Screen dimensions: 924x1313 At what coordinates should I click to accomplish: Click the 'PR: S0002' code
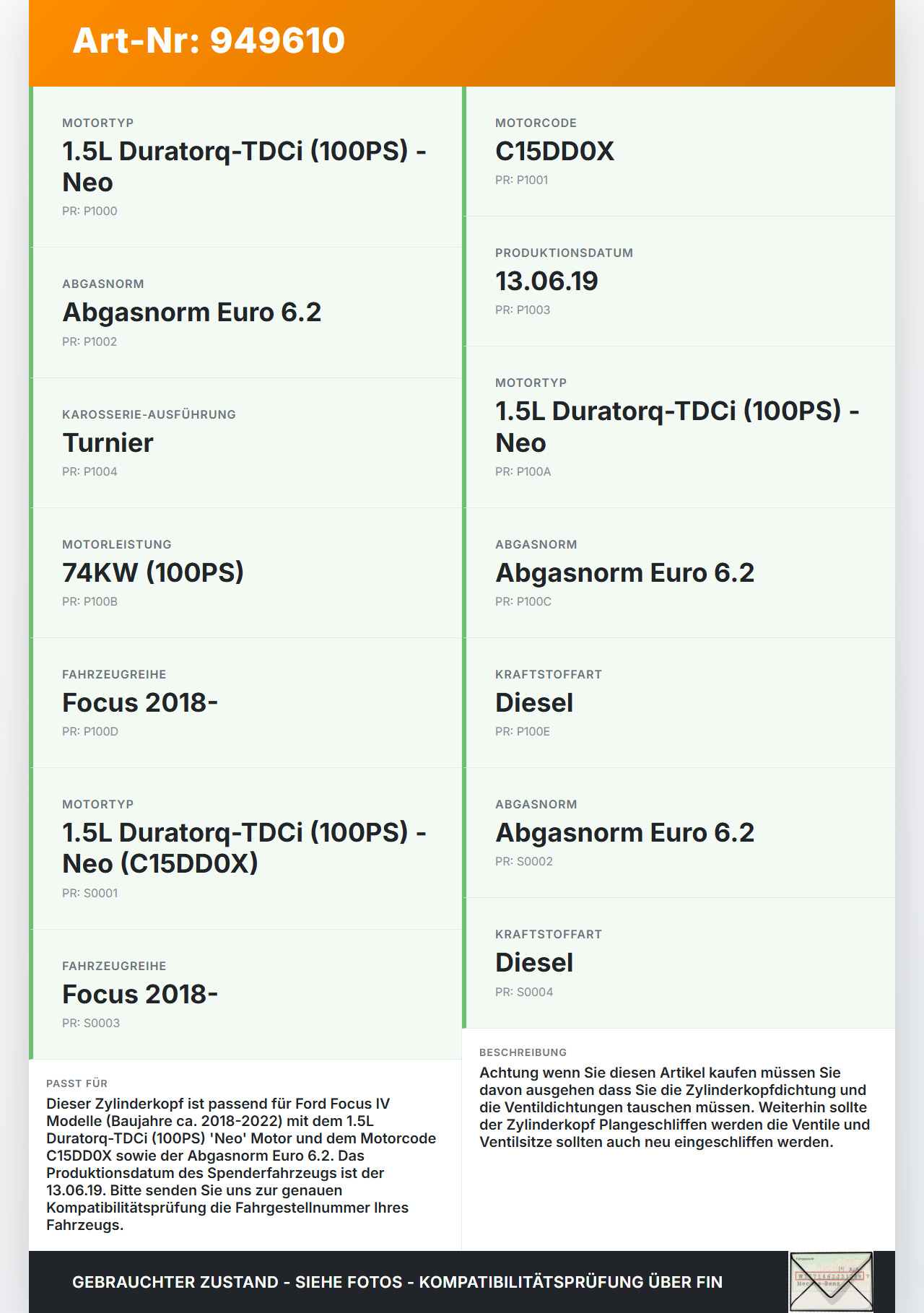tap(524, 861)
